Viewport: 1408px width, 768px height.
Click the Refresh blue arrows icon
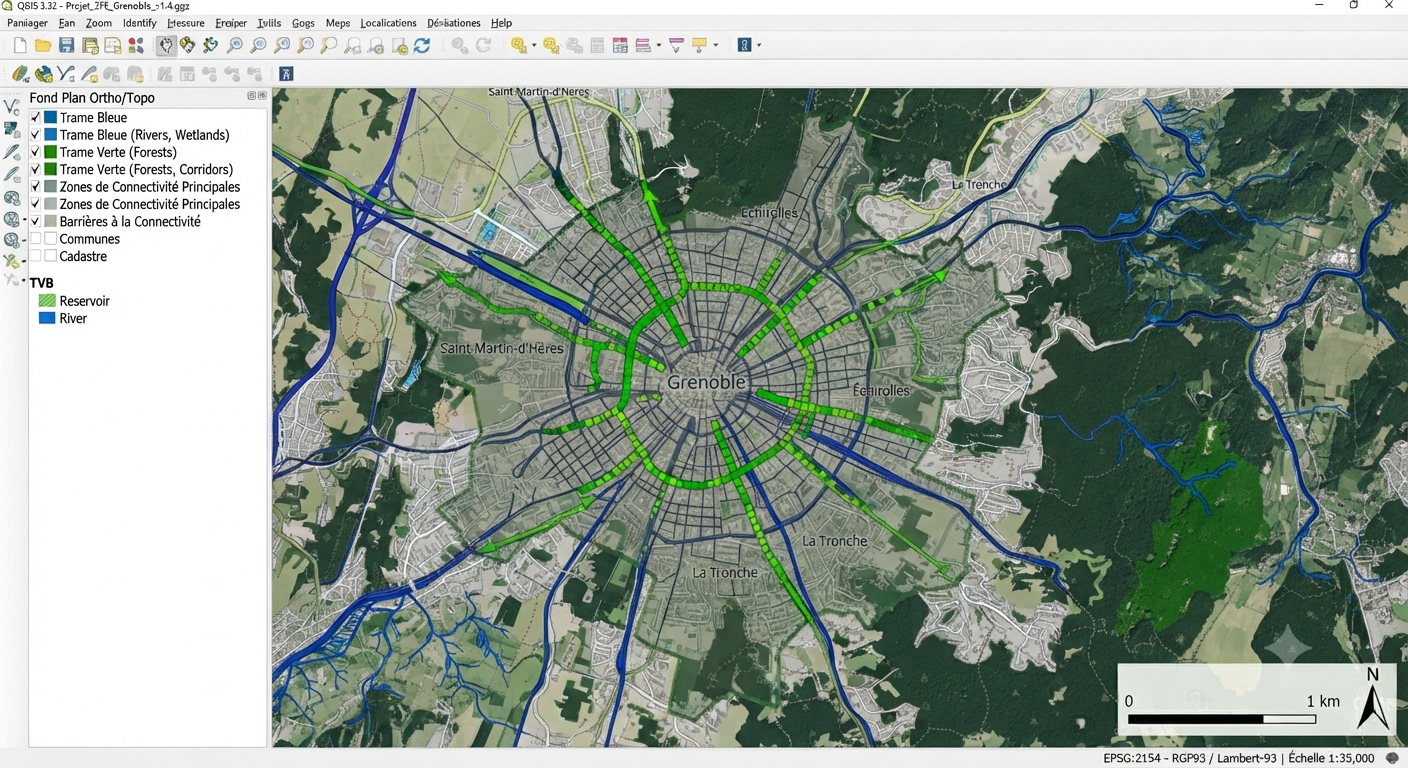(x=422, y=45)
